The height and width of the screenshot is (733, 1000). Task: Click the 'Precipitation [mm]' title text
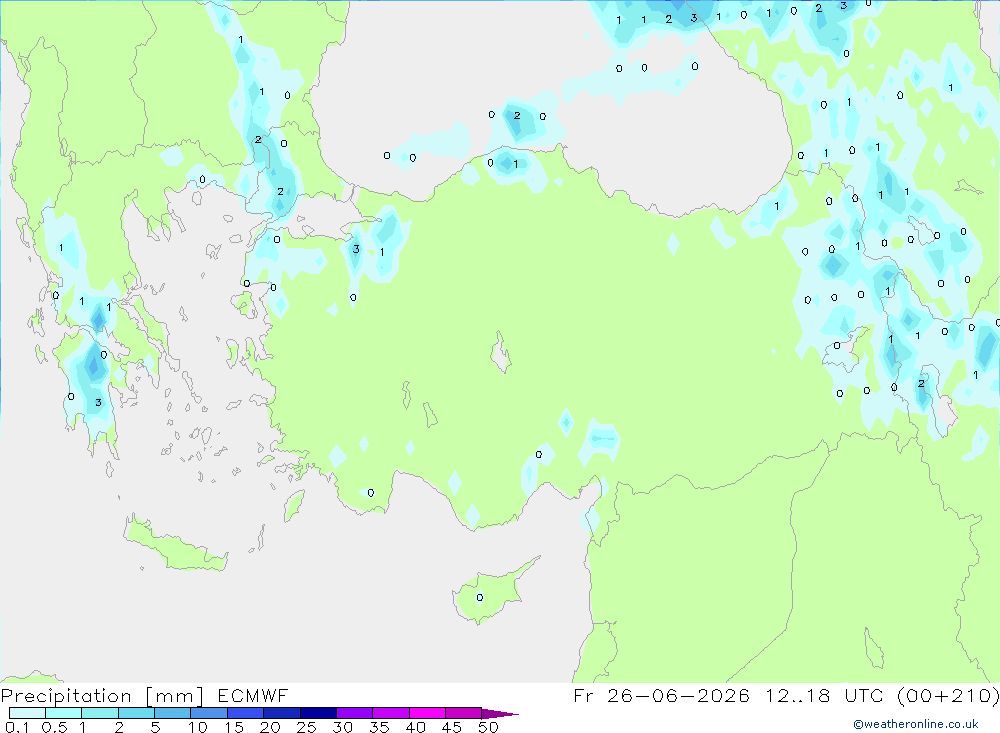(102, 696)
